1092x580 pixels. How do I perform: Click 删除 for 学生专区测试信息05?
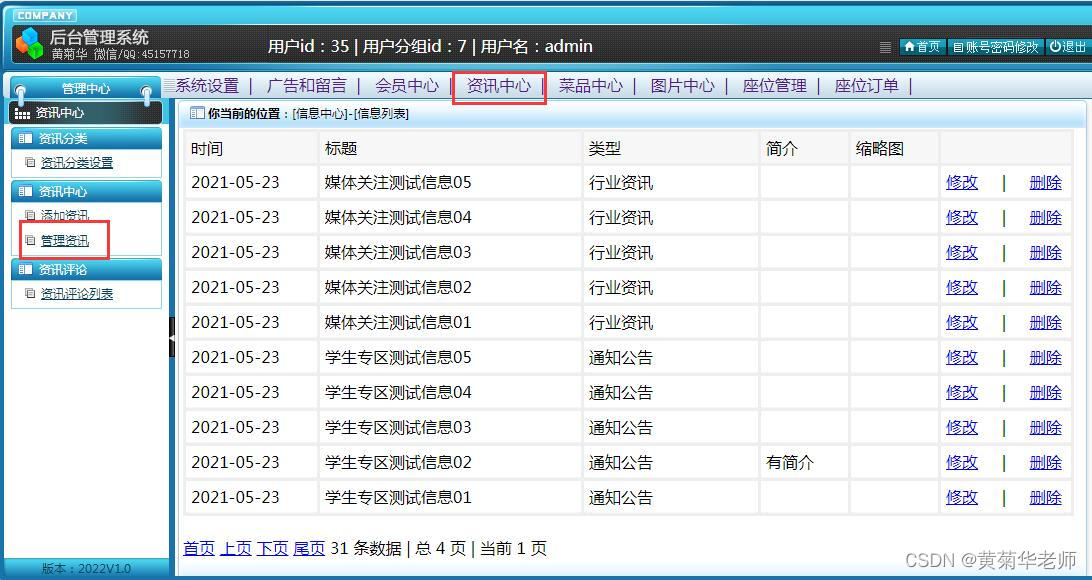[x=1045, y=357]
